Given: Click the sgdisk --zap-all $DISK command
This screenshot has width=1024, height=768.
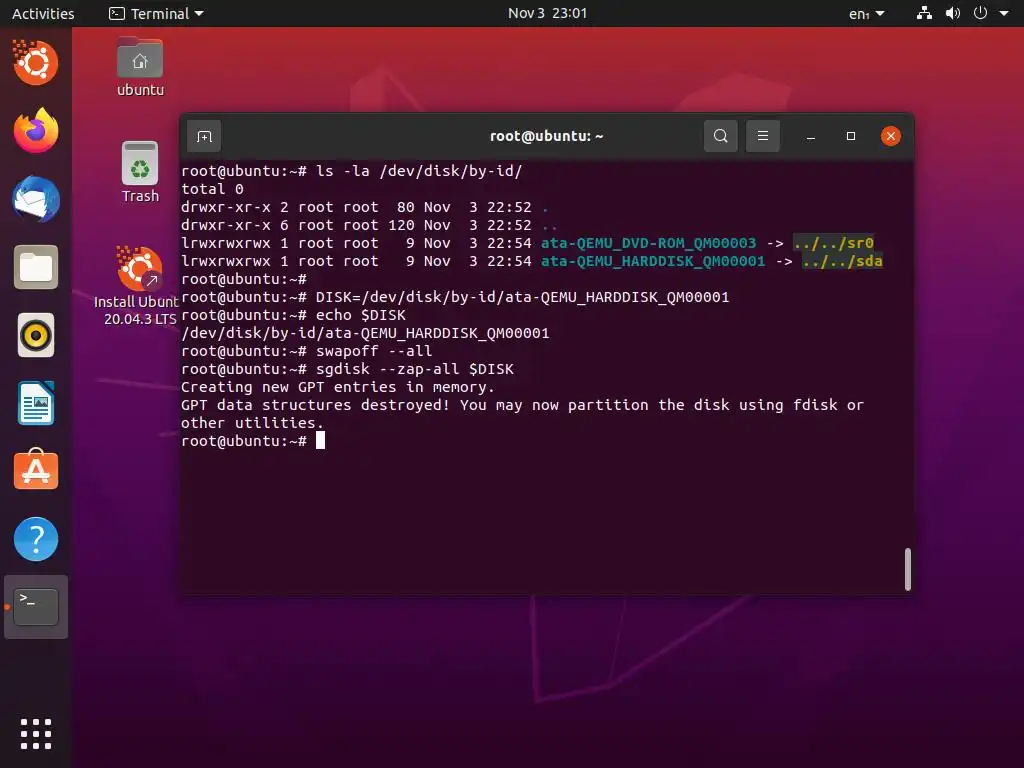Looking at the screenshot, I should click(415, 369).
